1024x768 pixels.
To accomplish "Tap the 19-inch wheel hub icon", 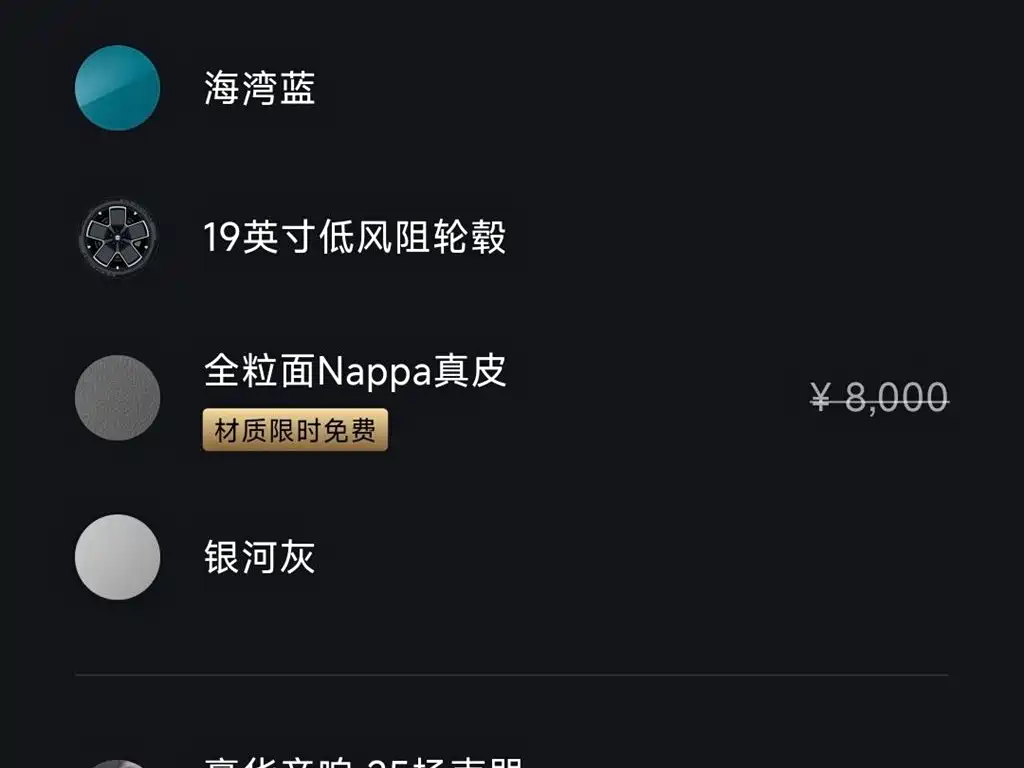I will 118,237.
